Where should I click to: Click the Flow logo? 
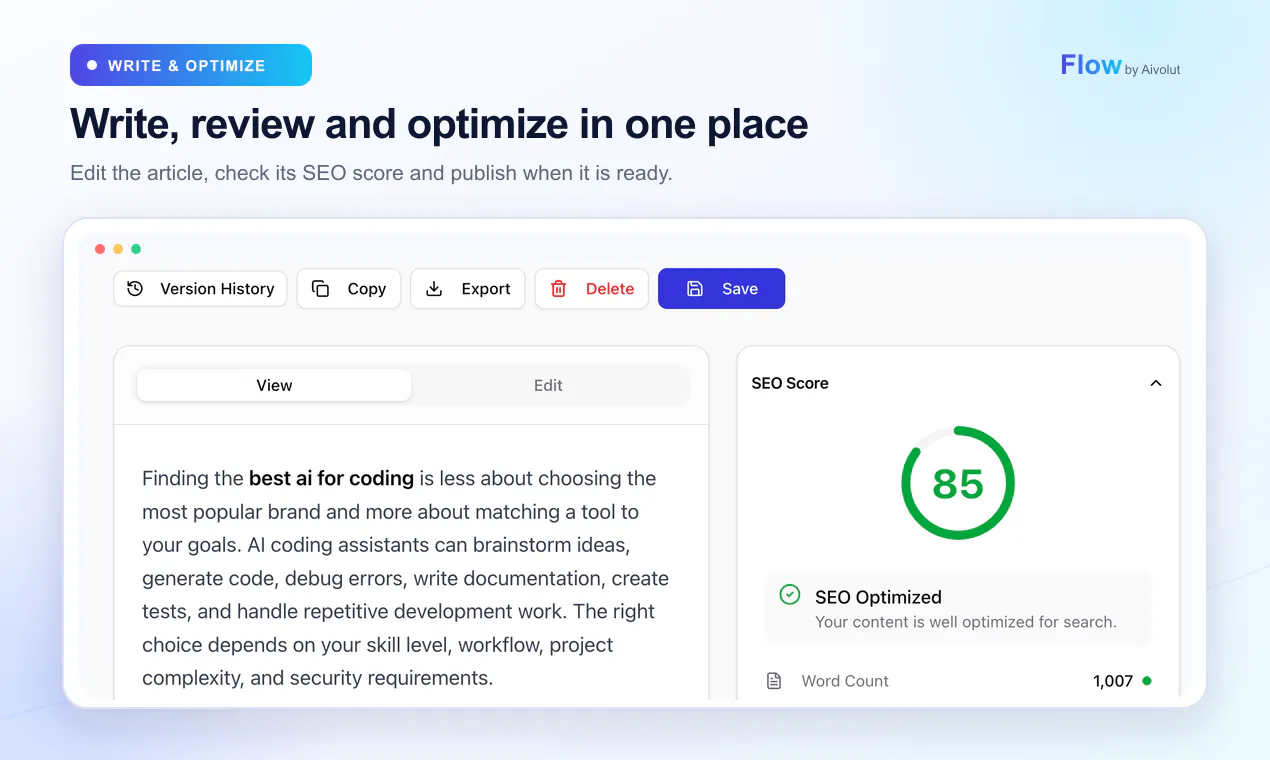[x=1091, y=65]
